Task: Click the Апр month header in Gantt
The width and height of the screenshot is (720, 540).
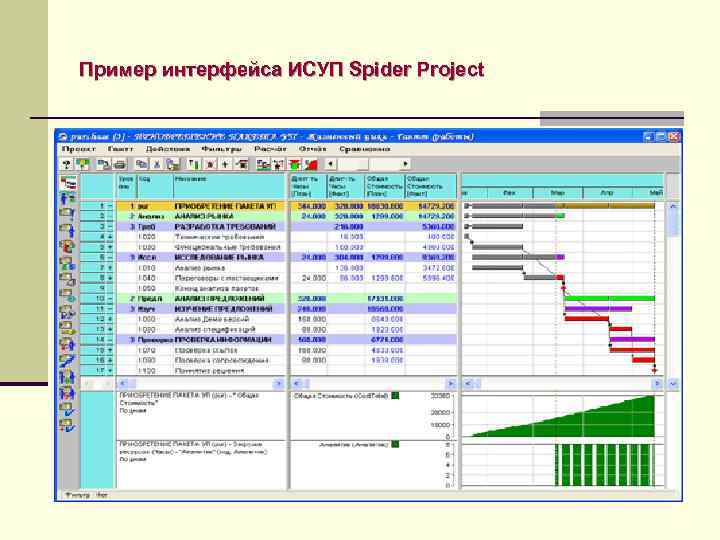Action: coord(607,193)
